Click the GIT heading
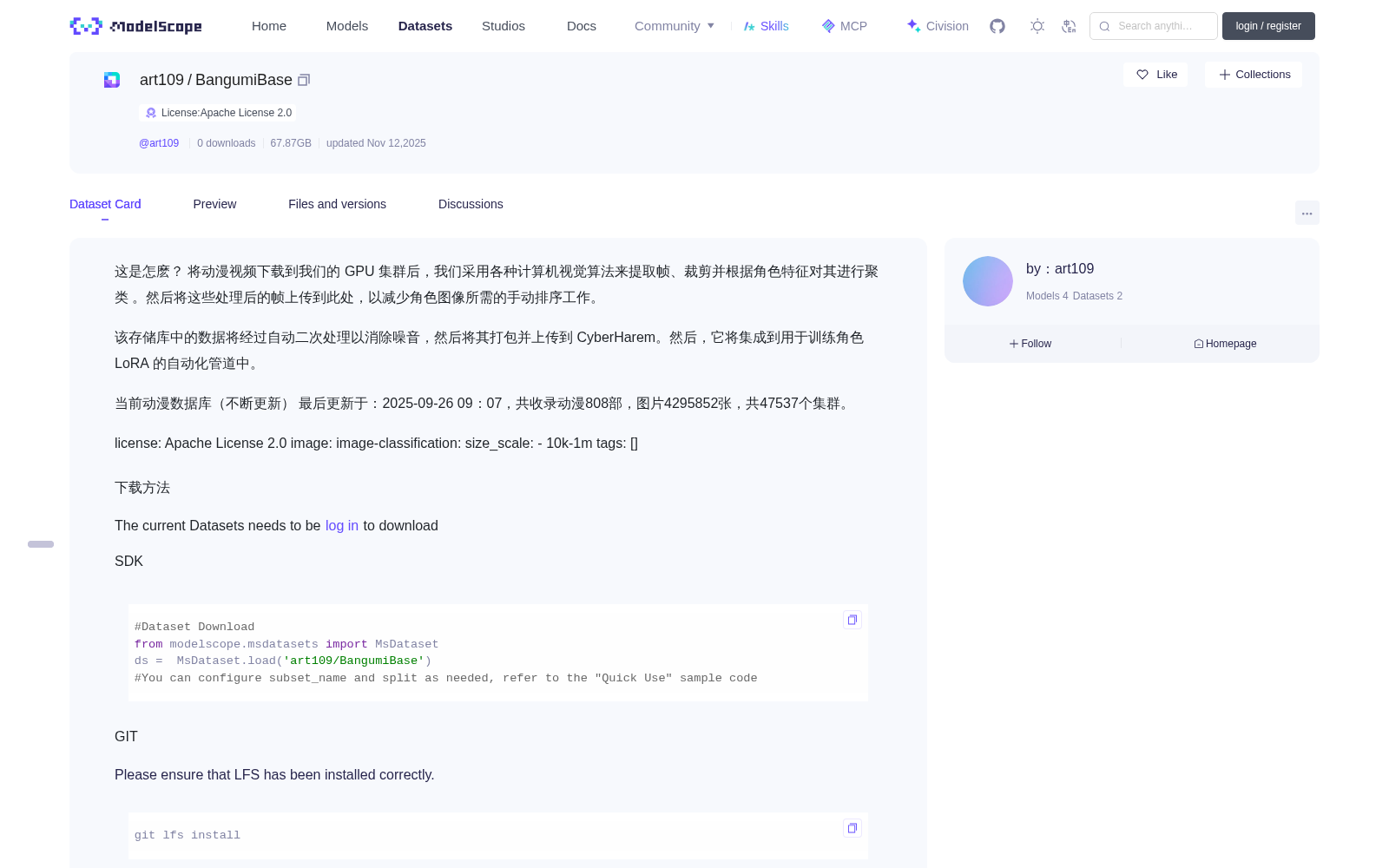The width and height of the screenshot is (1389, 868). point(126,737)
